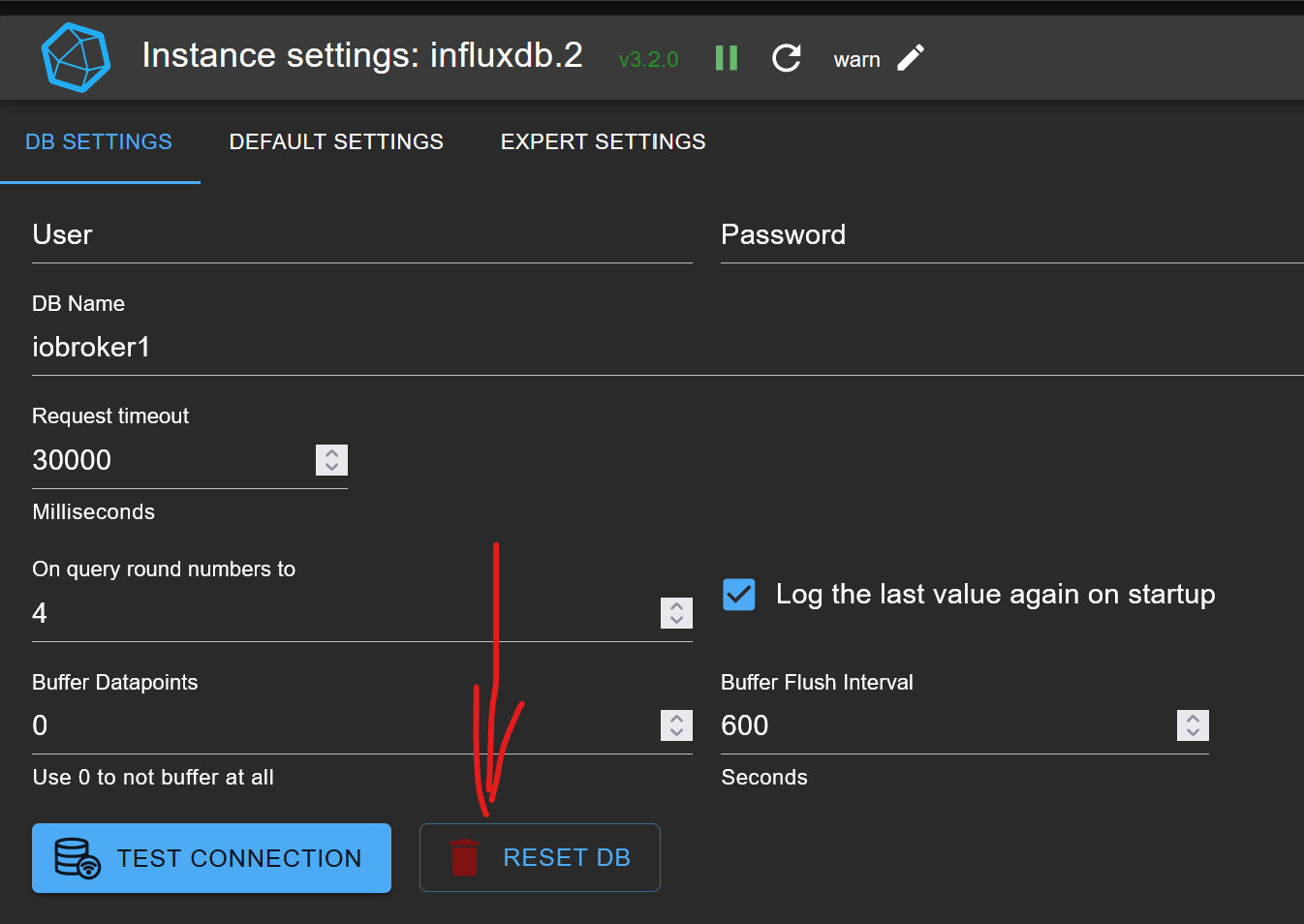Image resolution: width=1304 pixels, height=924 pixels.
Task: Pause the influxdb.2 instance
Action: 727,58
